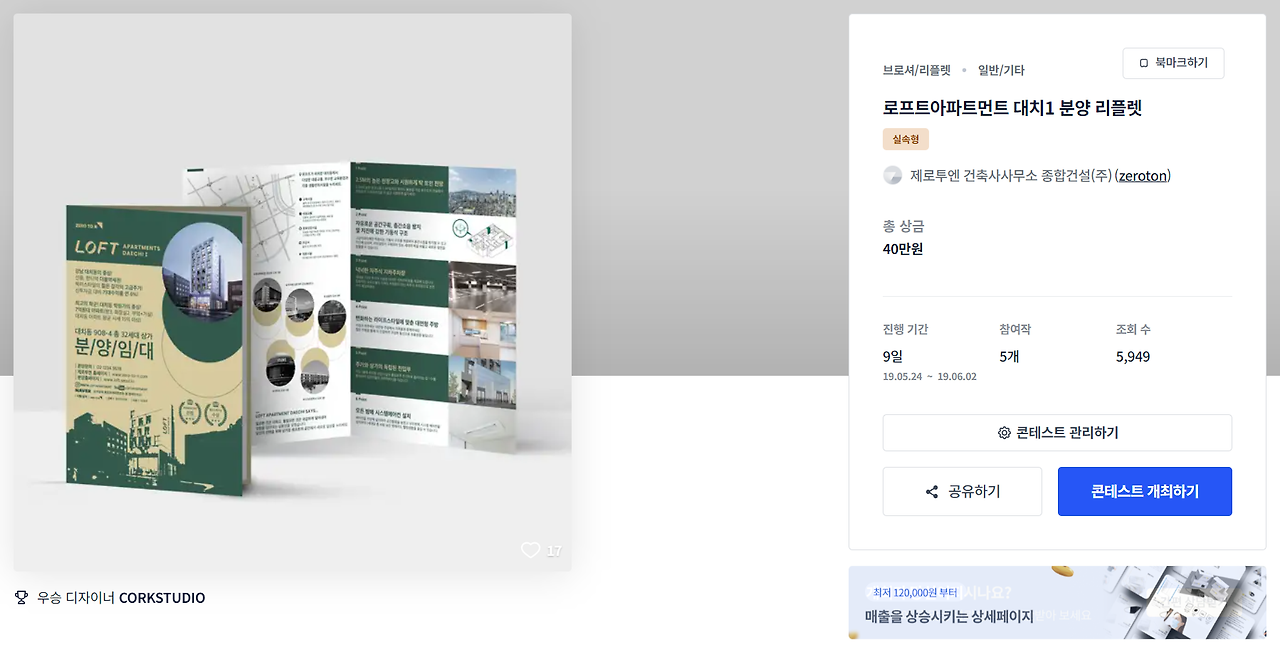Click the company avatar beside 제로투엔 건축사사무소
Screen dimensions: 1280x647
point(893,176)
